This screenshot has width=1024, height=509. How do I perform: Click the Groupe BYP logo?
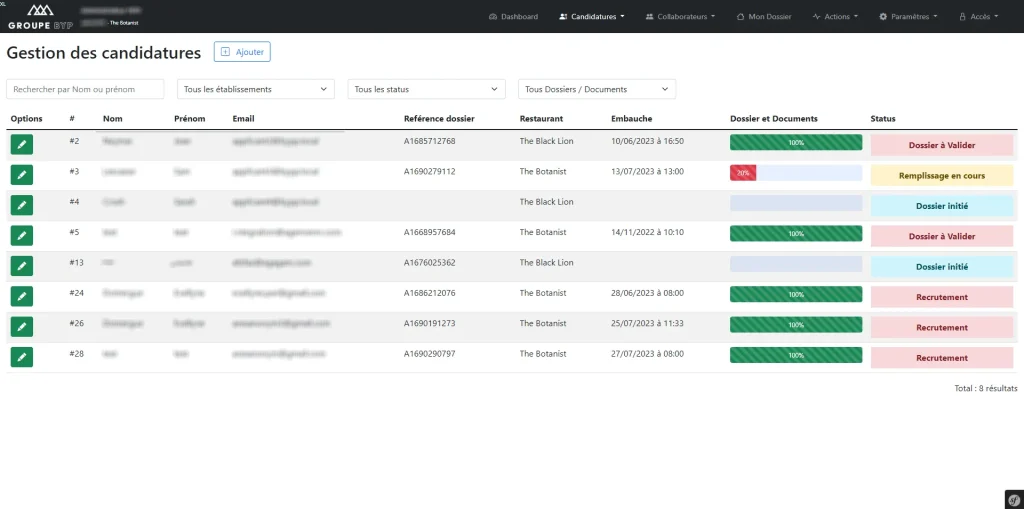[x=40, y=16]
